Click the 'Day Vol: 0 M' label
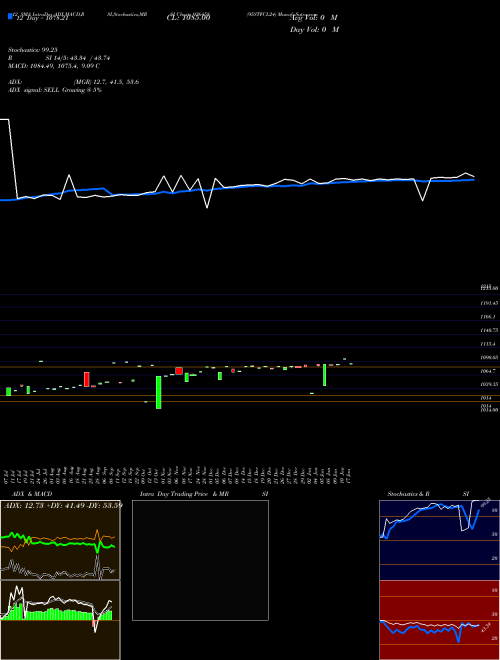The width and height of the screenshot is (500, 660). pos(314,30)
